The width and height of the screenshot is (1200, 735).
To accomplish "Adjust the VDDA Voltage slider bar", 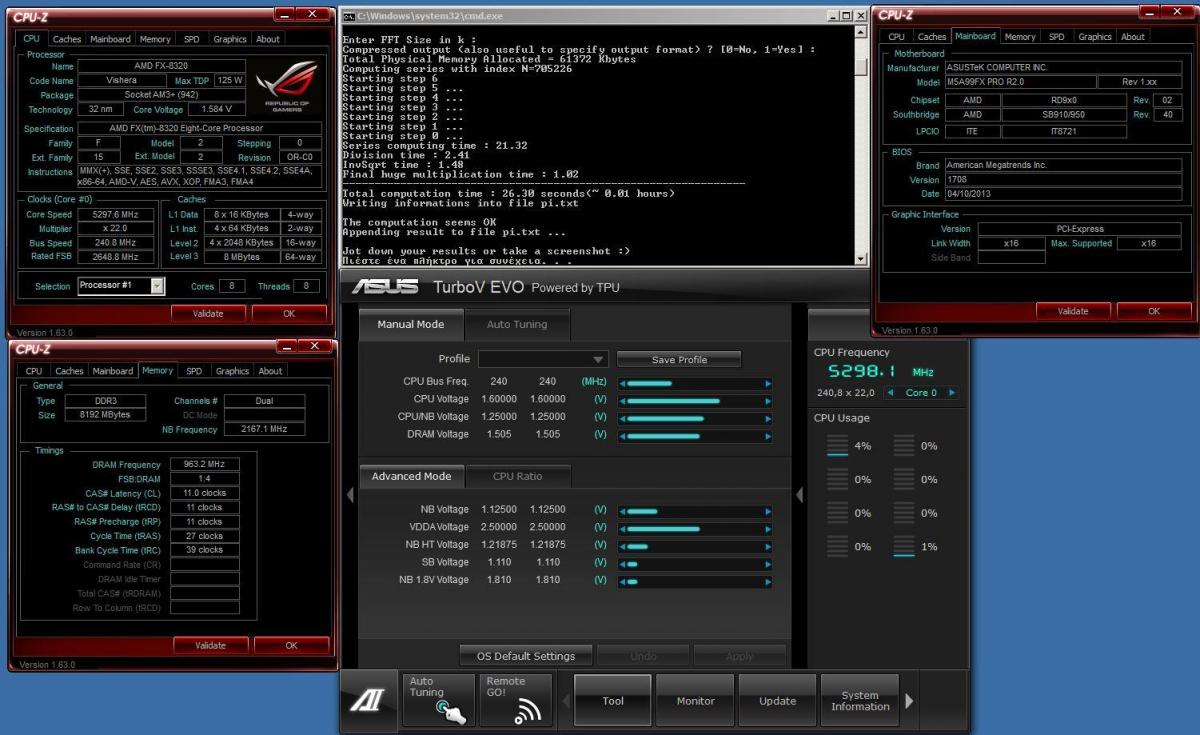I will click(695, 528).
